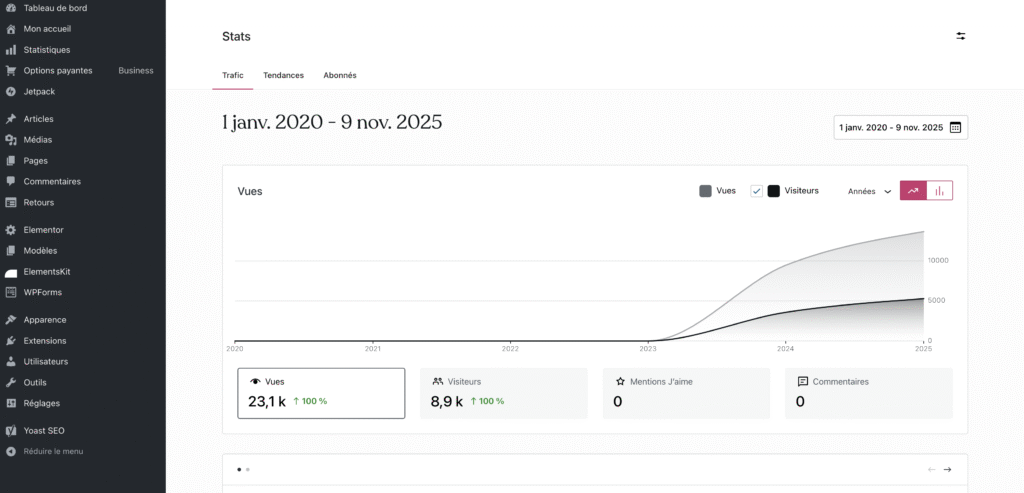
Task: Select the Visiteurs stat card
Action: 503,393
